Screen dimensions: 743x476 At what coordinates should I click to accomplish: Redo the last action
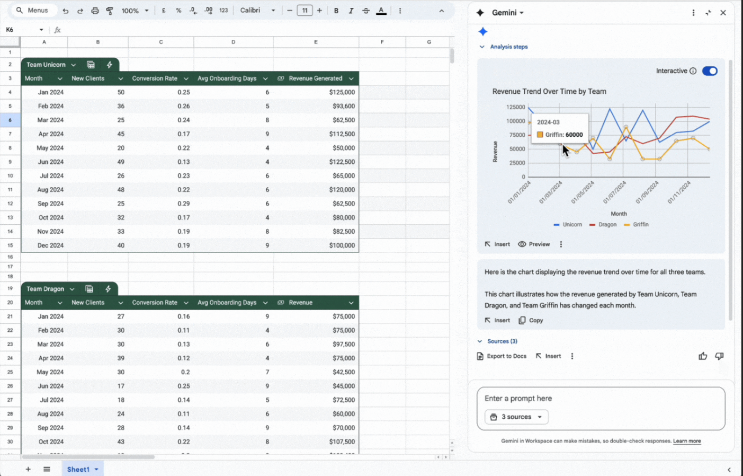80,10
